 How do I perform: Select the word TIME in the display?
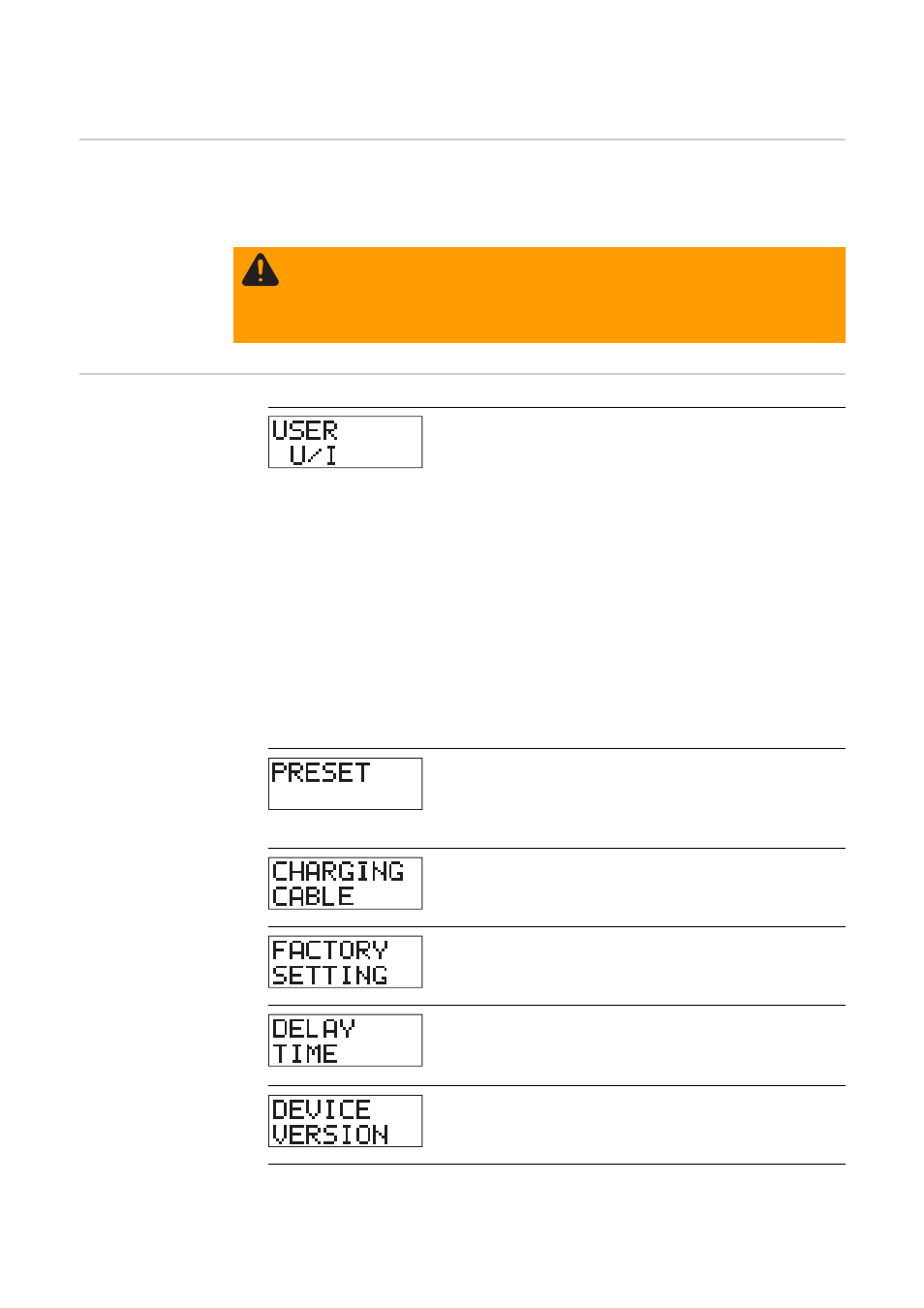[305, 1053]
